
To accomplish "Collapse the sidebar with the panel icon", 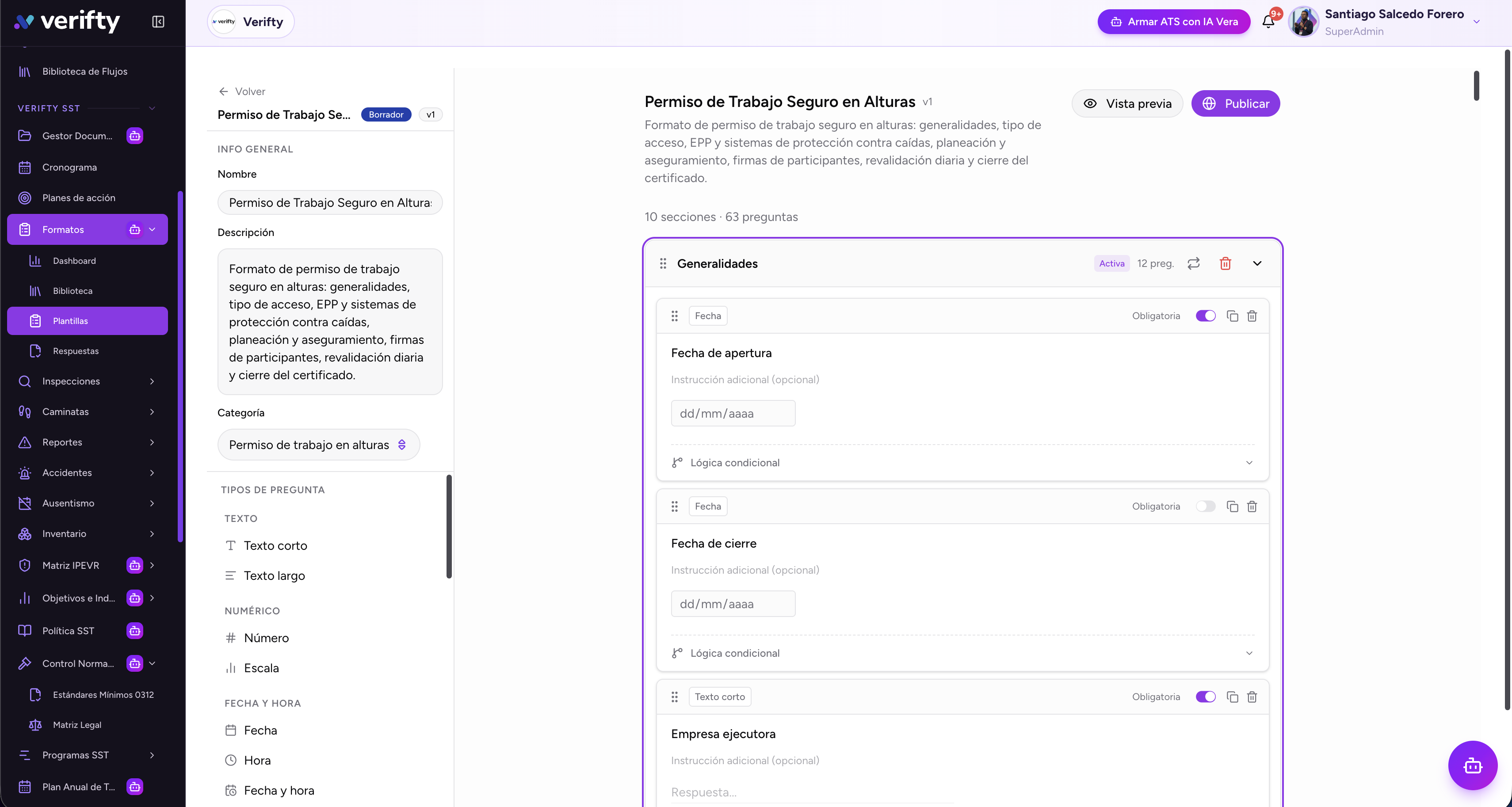I will [x=158, y=22].
